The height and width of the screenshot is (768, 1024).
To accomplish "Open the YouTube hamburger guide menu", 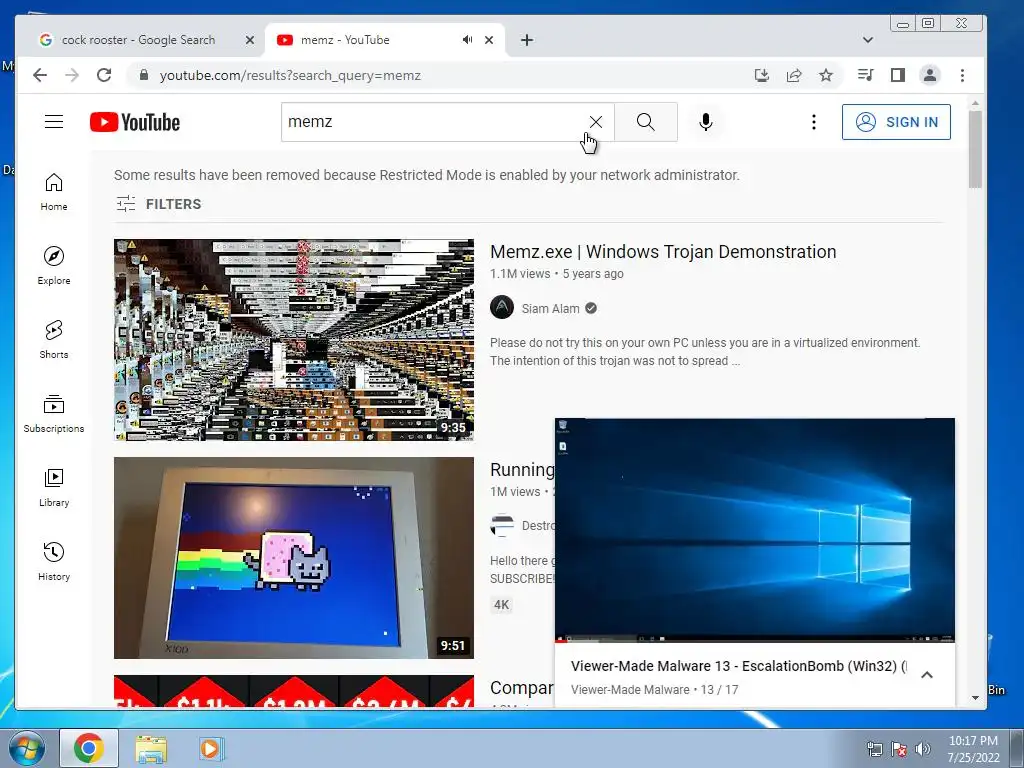I will click(54, 121).
